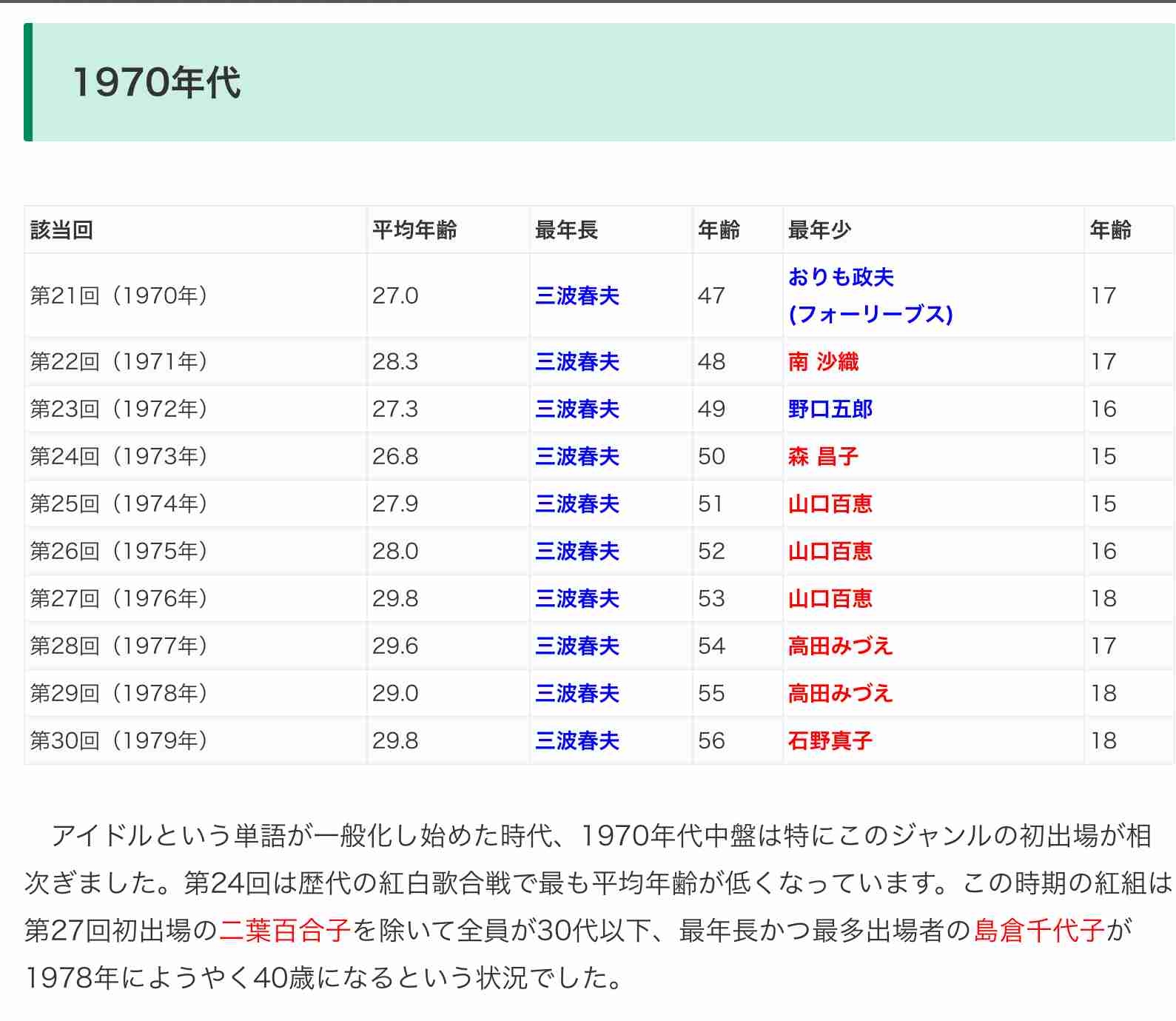Click average age value 28.3
The width and height of the screenshot is (1176, 1021).
(x=395, y=362)
